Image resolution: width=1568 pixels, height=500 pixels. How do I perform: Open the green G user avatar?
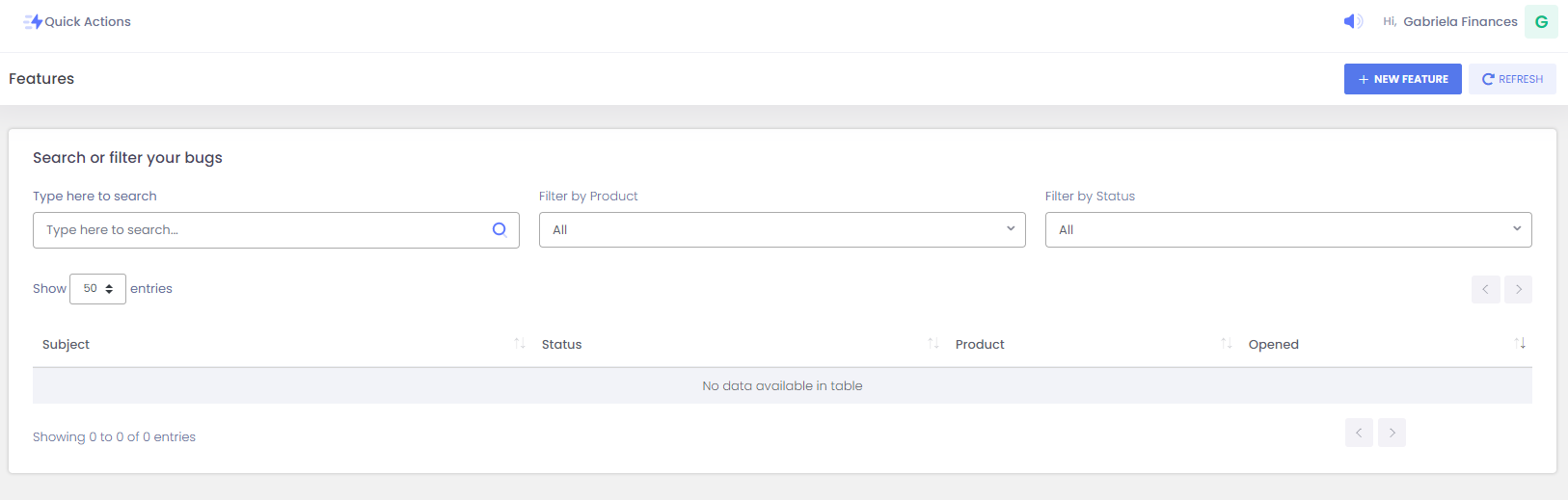pyautogui.click(x=1541, y=21)
